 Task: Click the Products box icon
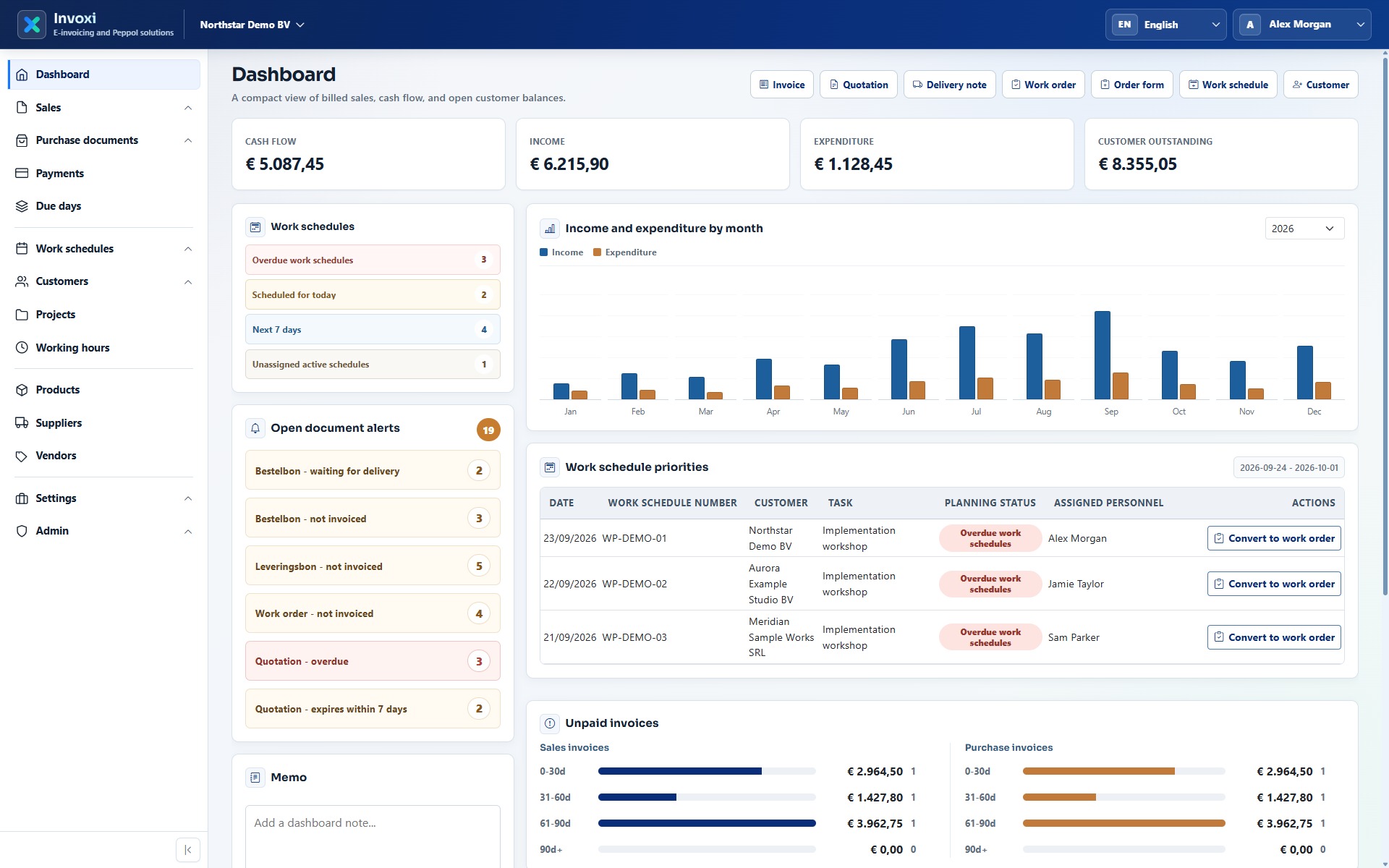tap(22, 390)
